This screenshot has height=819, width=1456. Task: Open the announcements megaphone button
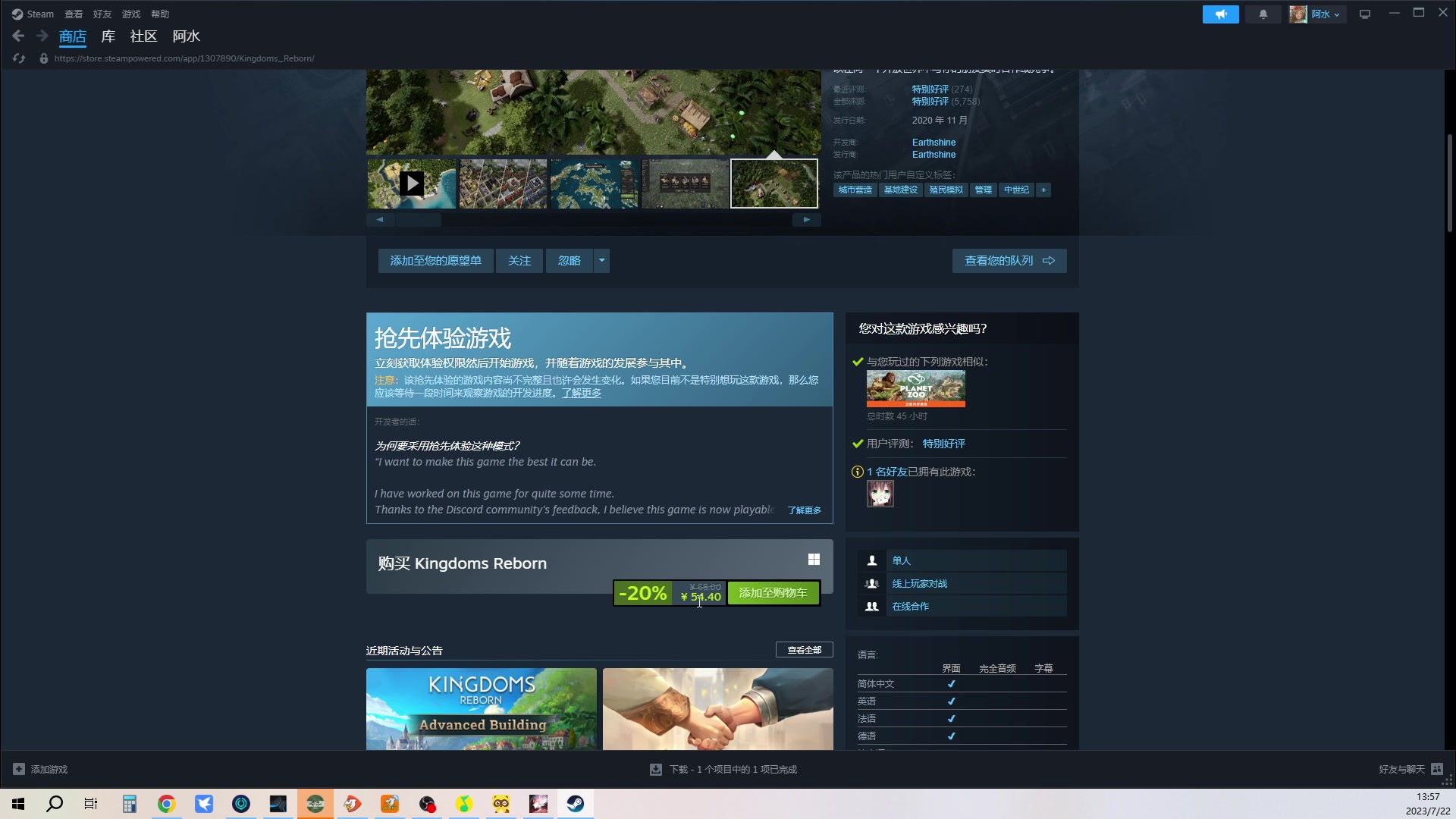coord(1220,14)
